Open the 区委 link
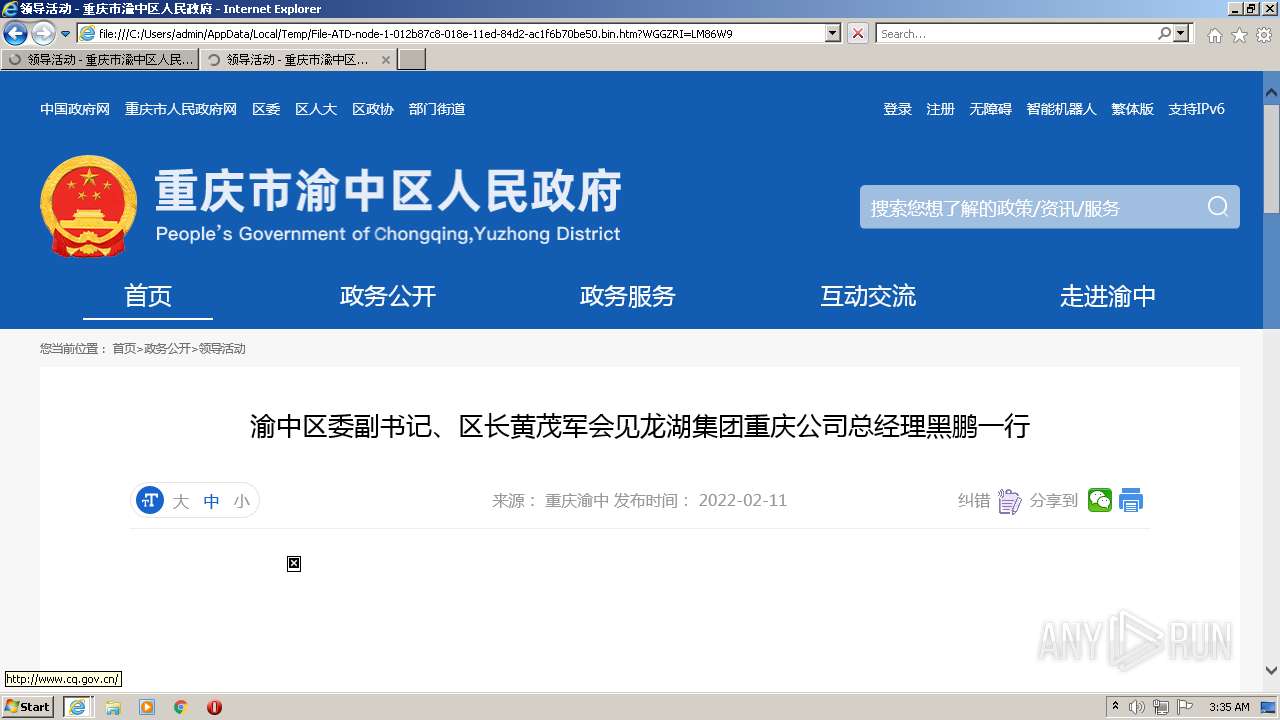The height and width of the screenshot is (720, 1280). tap(266, 109)
